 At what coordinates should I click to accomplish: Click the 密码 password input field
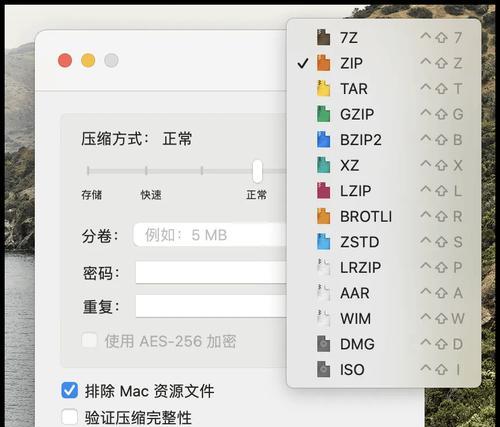[x=211, y=273]
